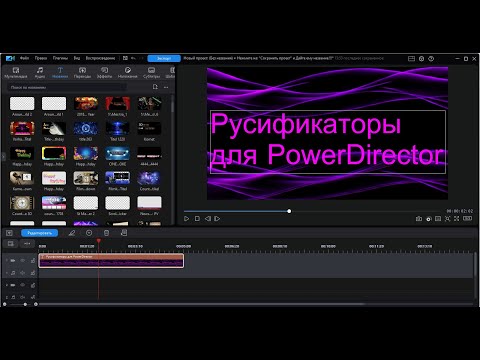Select the fire explosion title thumbnail
Viewport: 480px width, 360px height.
coord(86,103)
